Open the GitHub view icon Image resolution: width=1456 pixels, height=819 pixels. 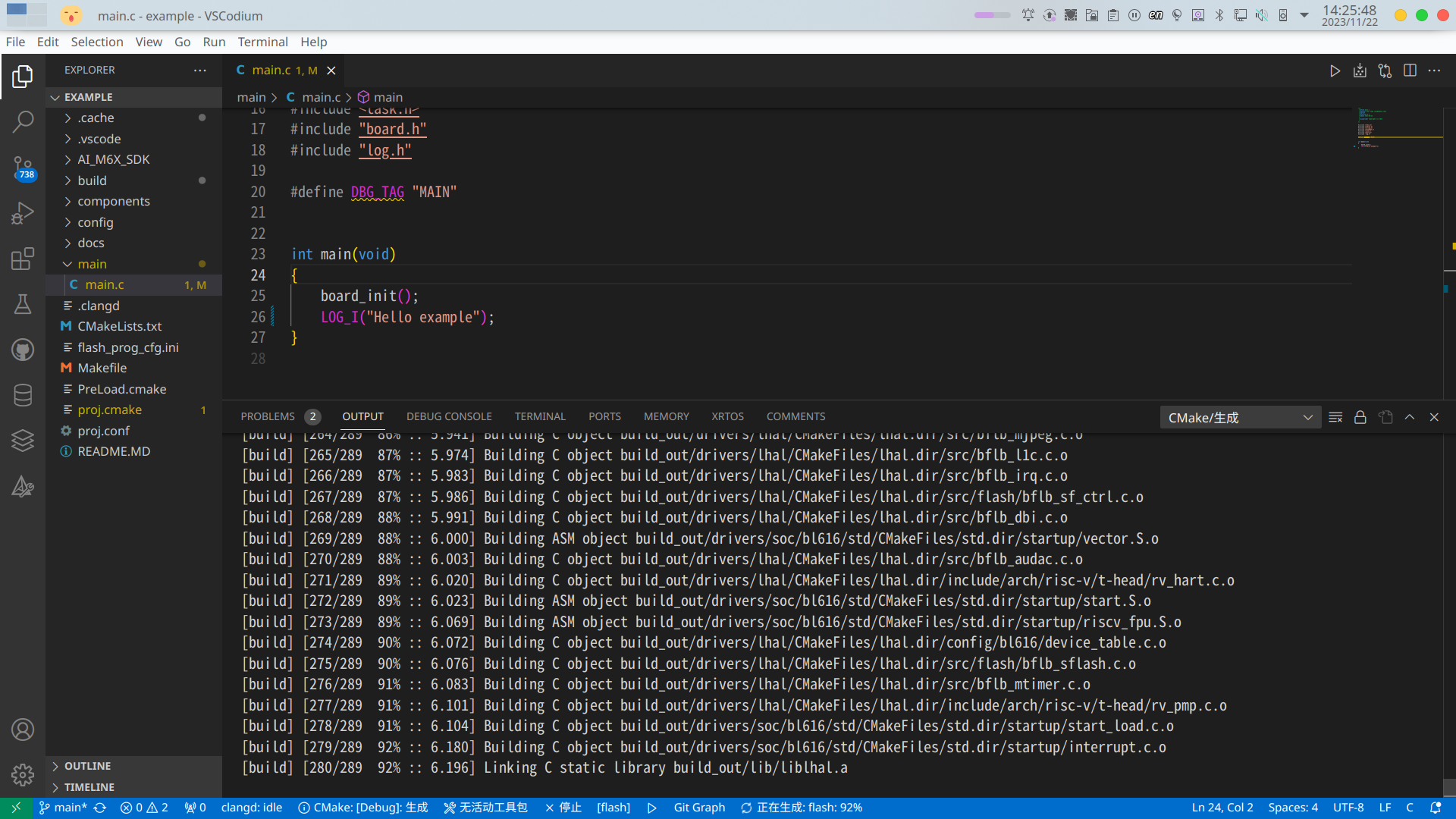coord(23,350)
